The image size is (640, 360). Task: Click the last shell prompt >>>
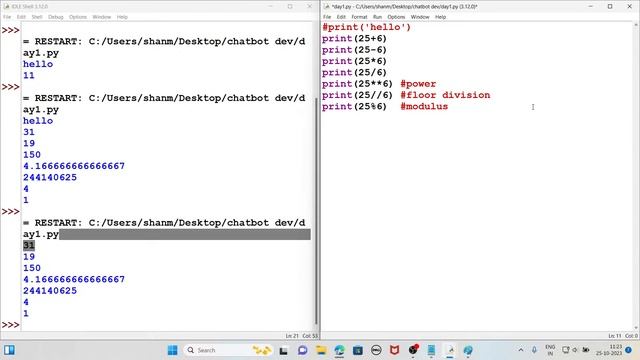11,325
